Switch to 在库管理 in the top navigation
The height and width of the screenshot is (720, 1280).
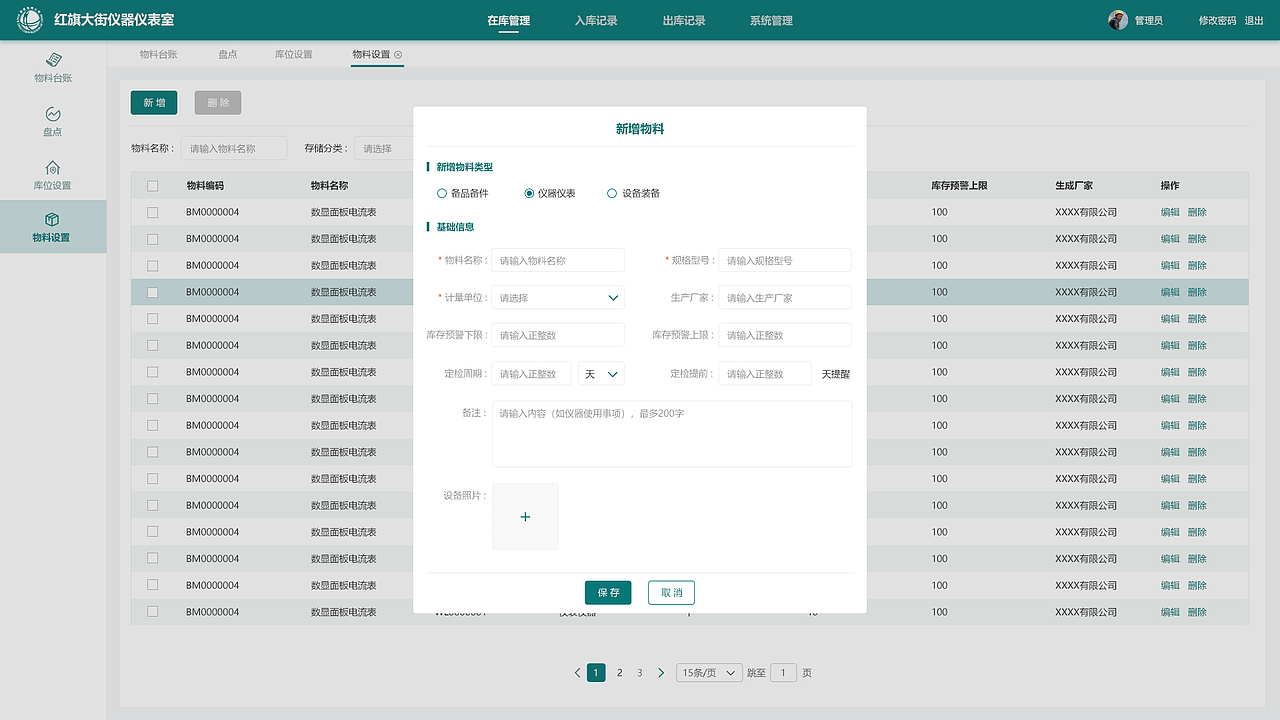[509, 20]
